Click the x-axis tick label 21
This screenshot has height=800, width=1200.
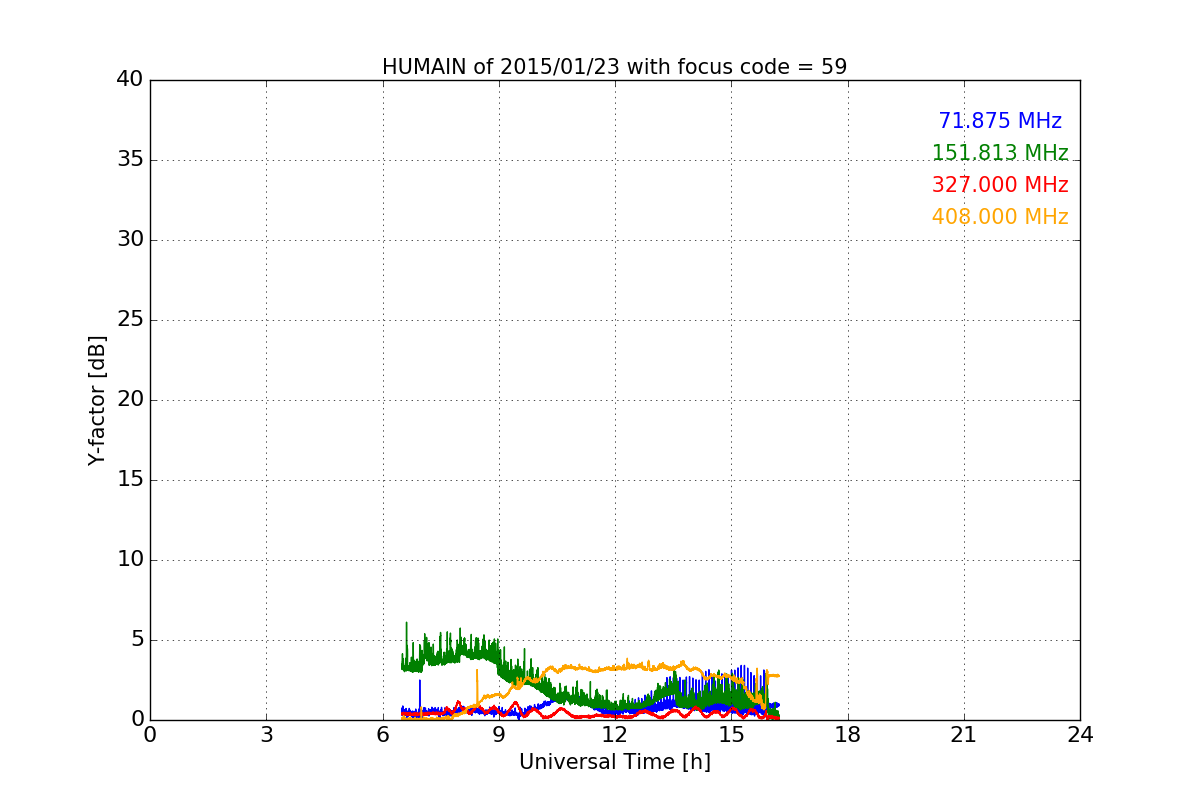tap(964, 734)
